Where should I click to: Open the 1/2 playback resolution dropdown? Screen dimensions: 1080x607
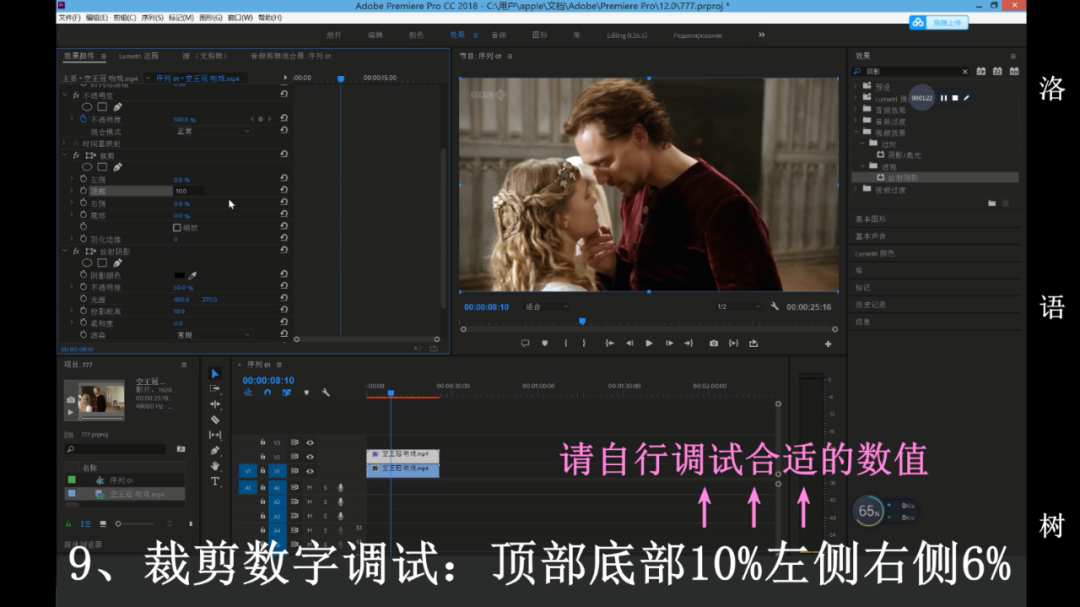pos(739,307)
